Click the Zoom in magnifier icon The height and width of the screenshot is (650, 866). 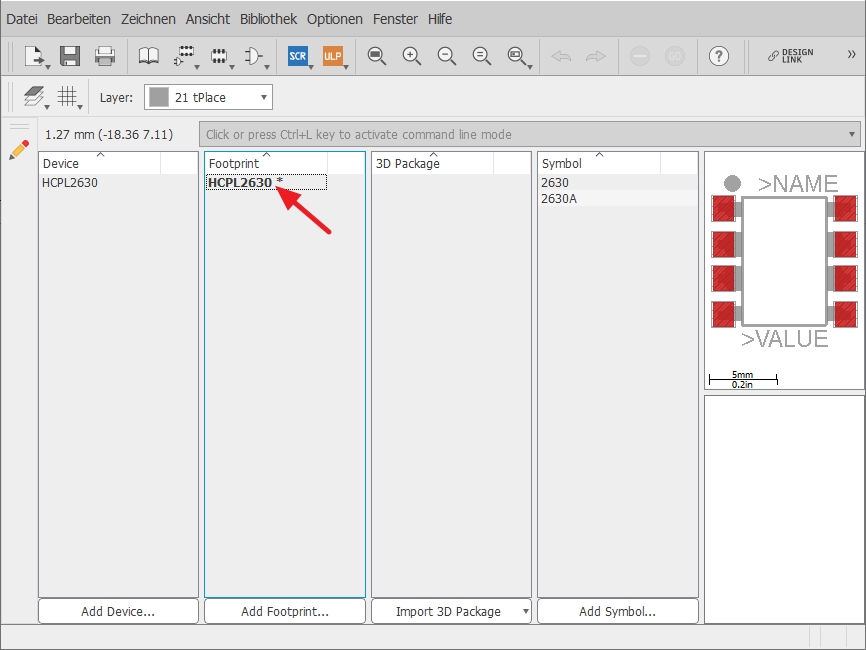coord(411,56)
